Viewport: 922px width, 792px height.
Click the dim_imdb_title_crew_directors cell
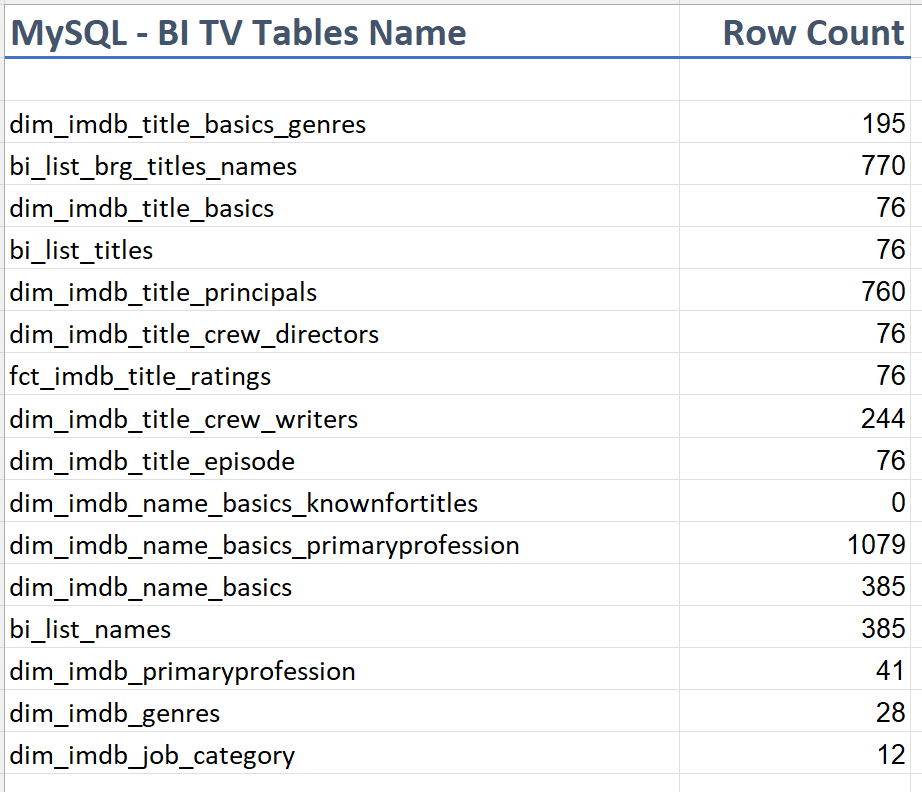coord(342,332)
